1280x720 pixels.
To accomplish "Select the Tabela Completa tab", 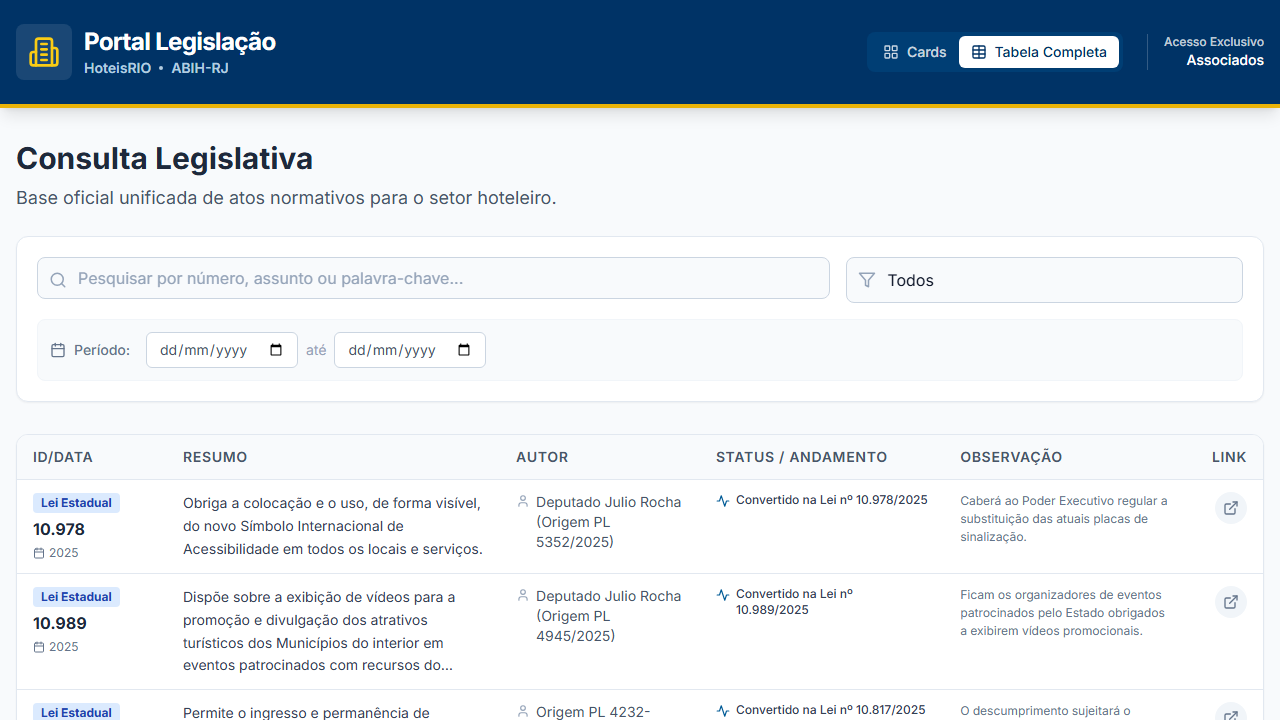I will click(x=1038, y=51).
